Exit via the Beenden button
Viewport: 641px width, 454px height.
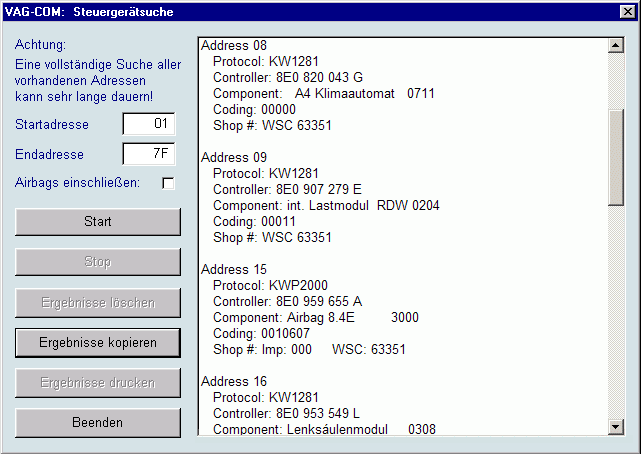[x=98, y=422]
